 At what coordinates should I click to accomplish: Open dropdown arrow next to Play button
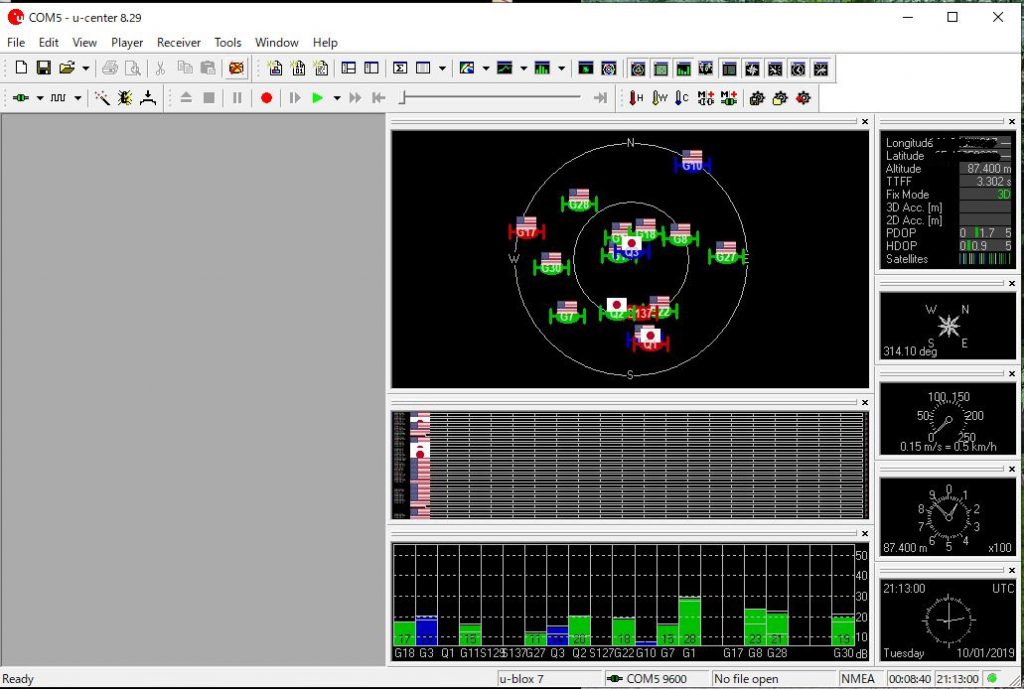[x=336, y=98]
